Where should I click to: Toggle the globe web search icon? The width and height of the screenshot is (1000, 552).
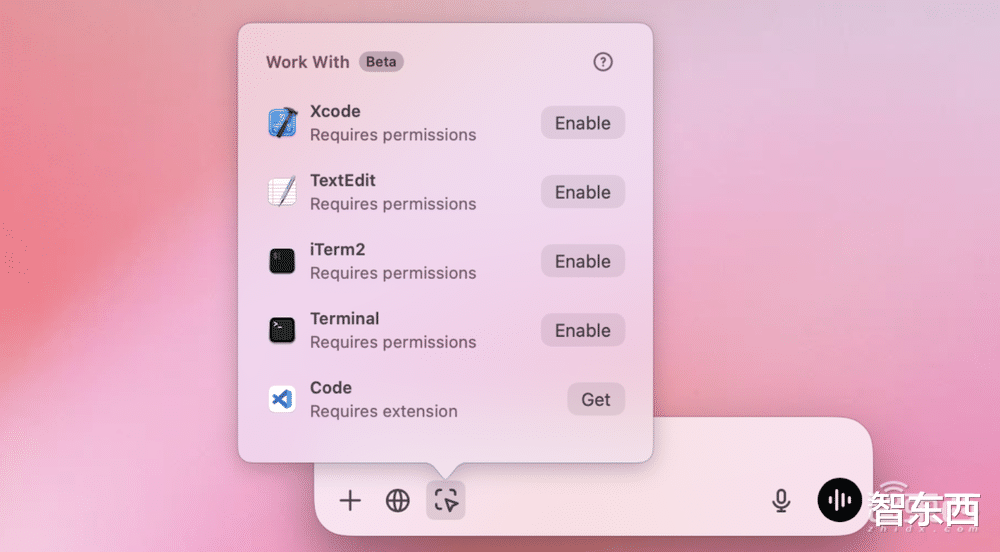pyautogui.click(x=397, y=500)
